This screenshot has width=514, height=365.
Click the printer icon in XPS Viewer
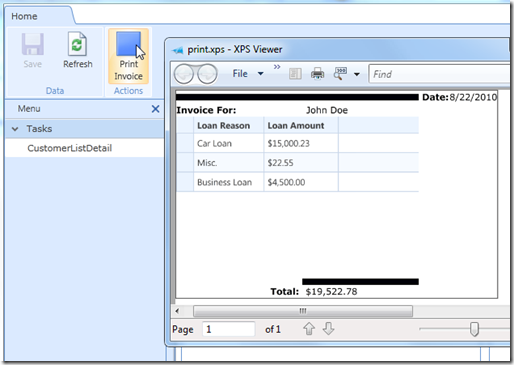pos(317,74)
